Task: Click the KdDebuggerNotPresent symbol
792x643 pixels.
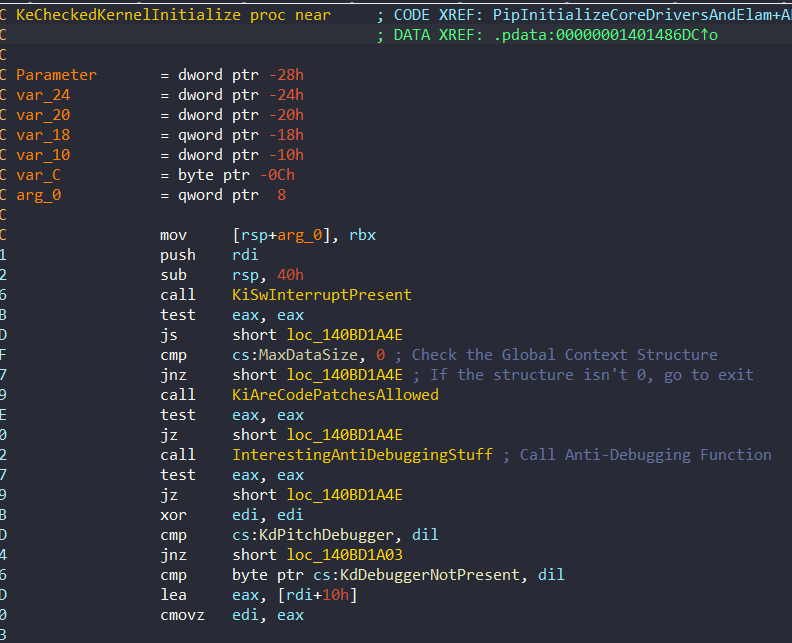Action: (x=430, y=575)
